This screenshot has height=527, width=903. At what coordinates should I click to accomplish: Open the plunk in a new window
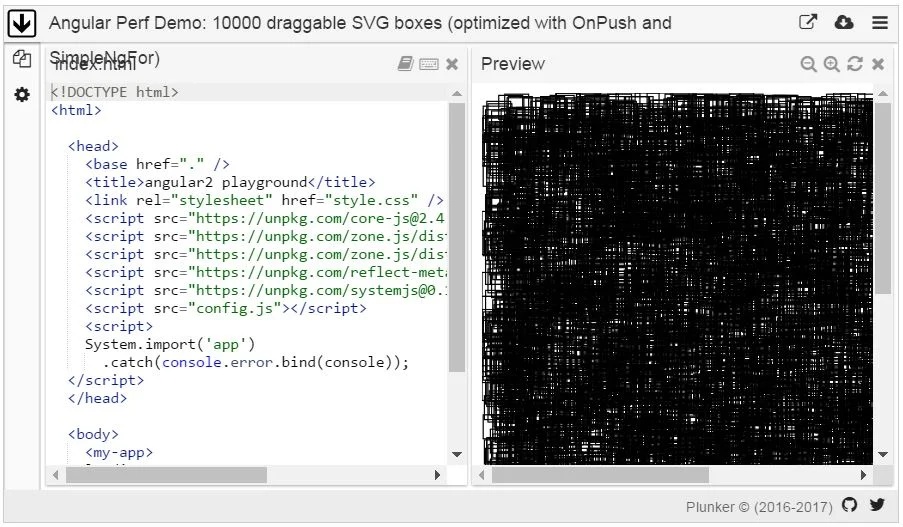[808, 22]
